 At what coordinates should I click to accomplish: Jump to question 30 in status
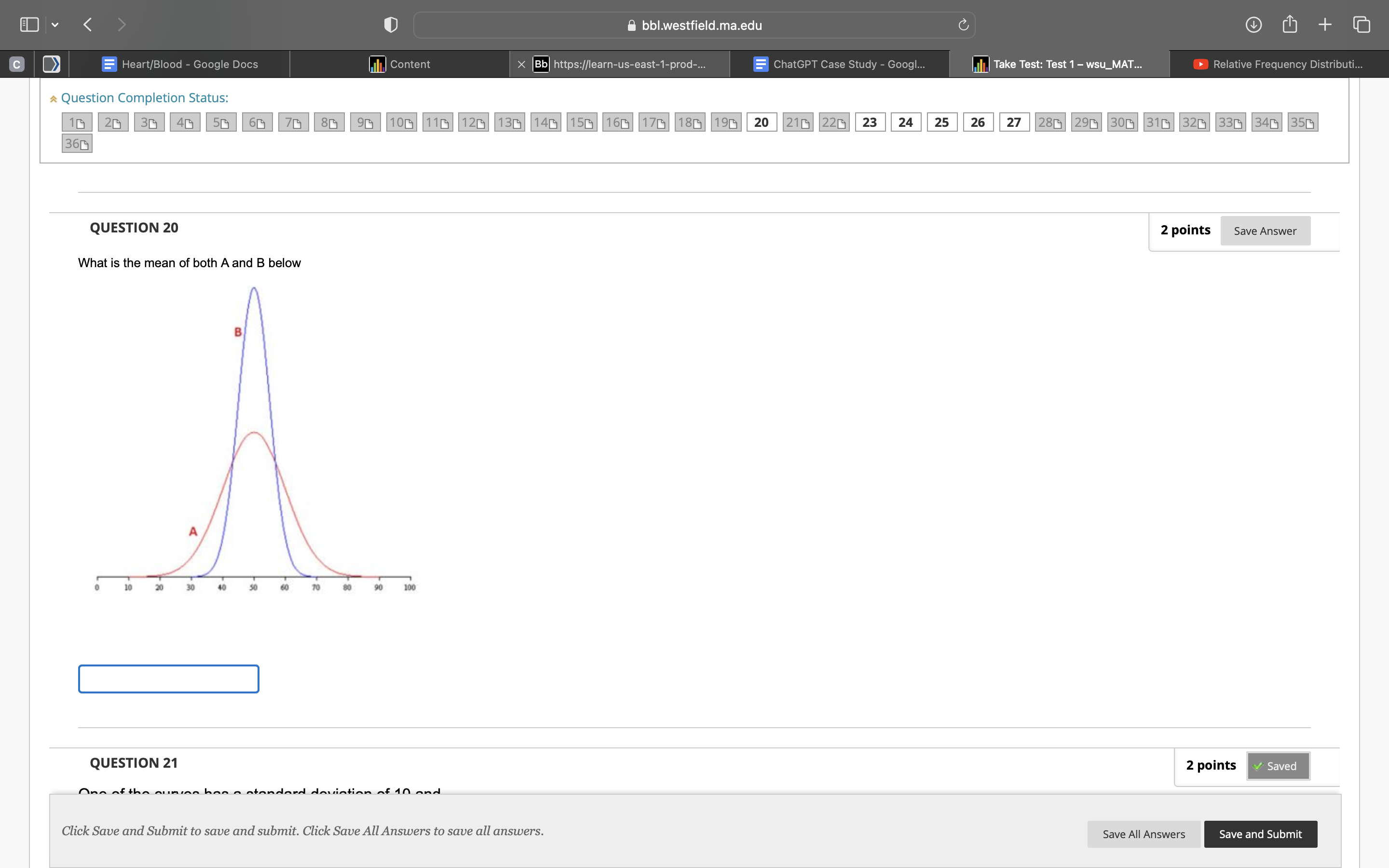(1122, 122)
